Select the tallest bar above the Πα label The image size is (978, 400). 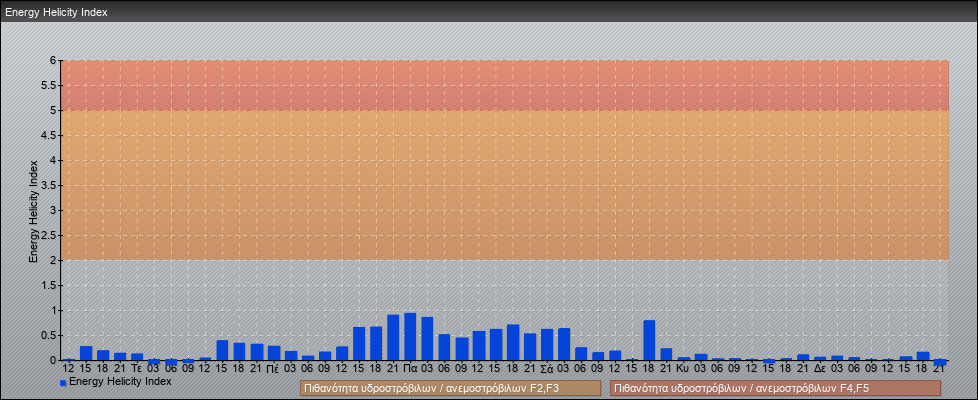[x=410, y=337]
